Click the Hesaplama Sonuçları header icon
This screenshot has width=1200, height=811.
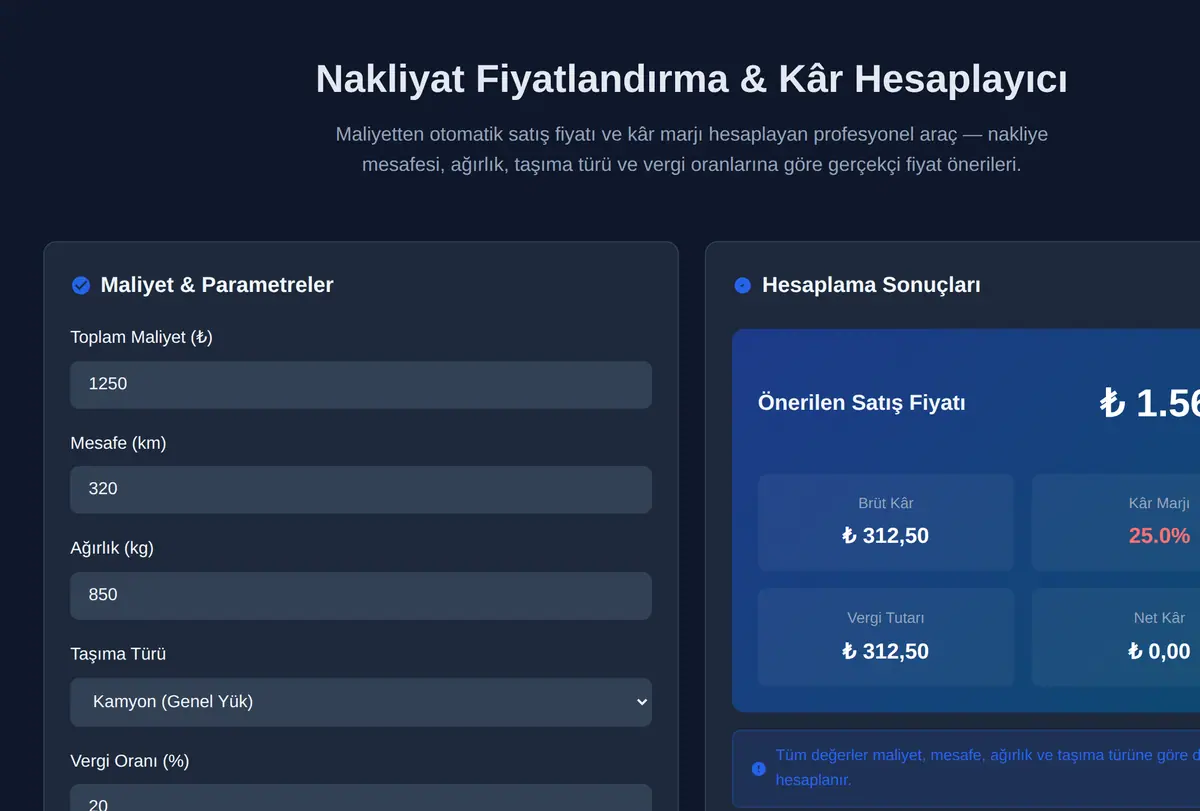coord(742,286)
